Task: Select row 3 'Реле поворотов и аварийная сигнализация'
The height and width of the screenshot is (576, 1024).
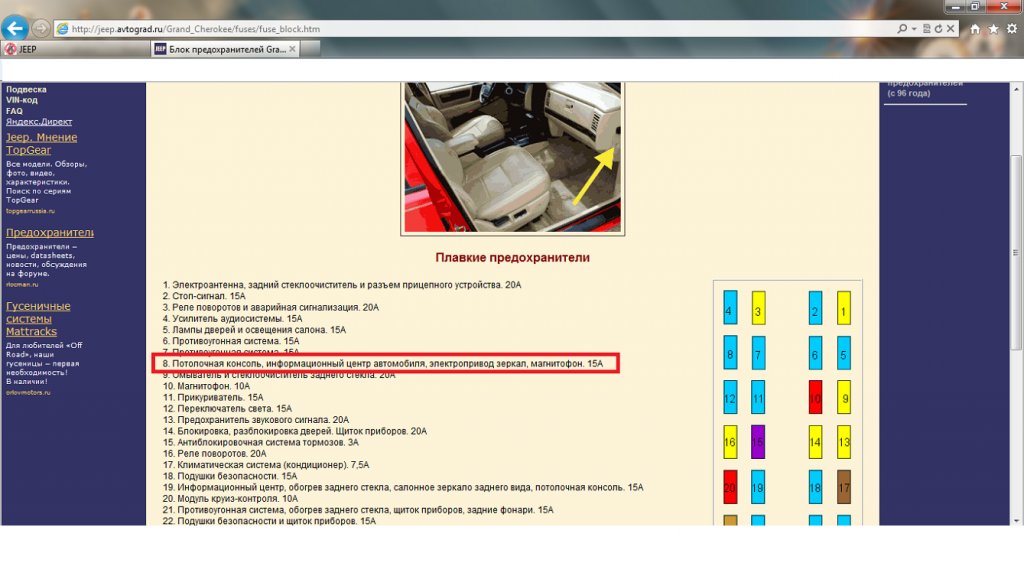Action: point(270,307)
